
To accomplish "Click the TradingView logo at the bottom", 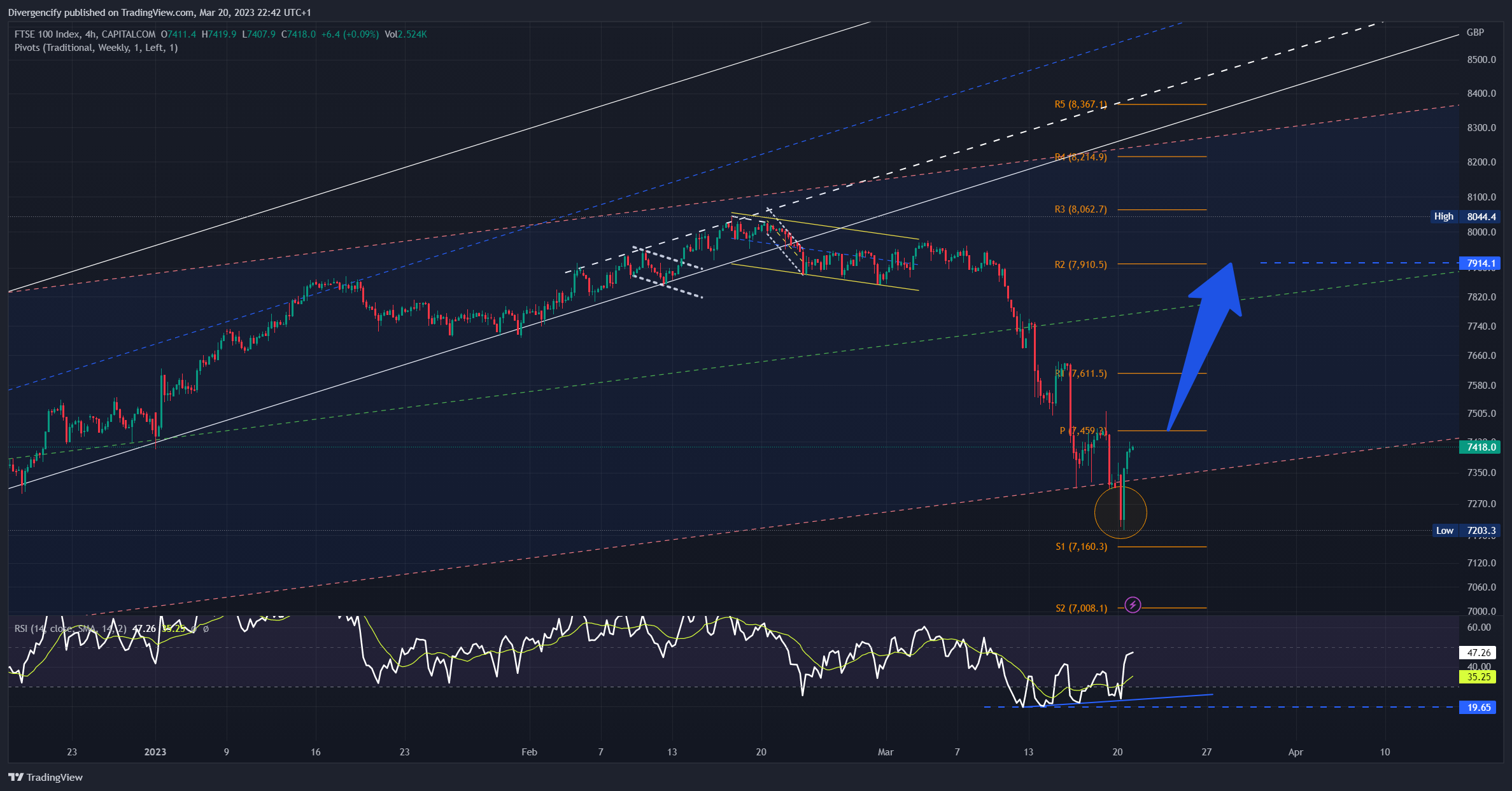I will coord(45,777).
